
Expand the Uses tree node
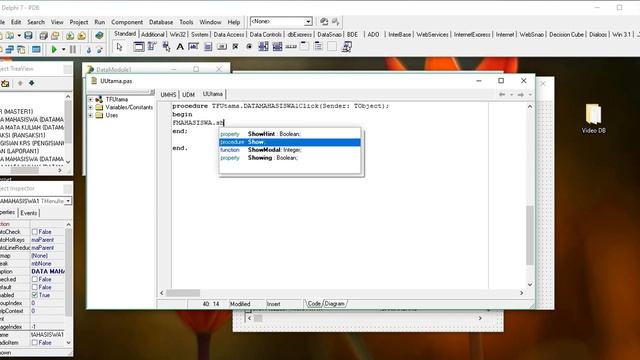tap(91, 116)
